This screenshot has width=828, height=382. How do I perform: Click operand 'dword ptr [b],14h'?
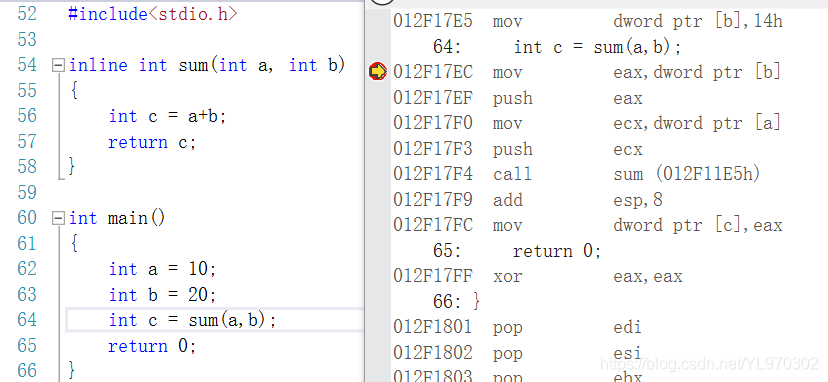pos(698,21)
